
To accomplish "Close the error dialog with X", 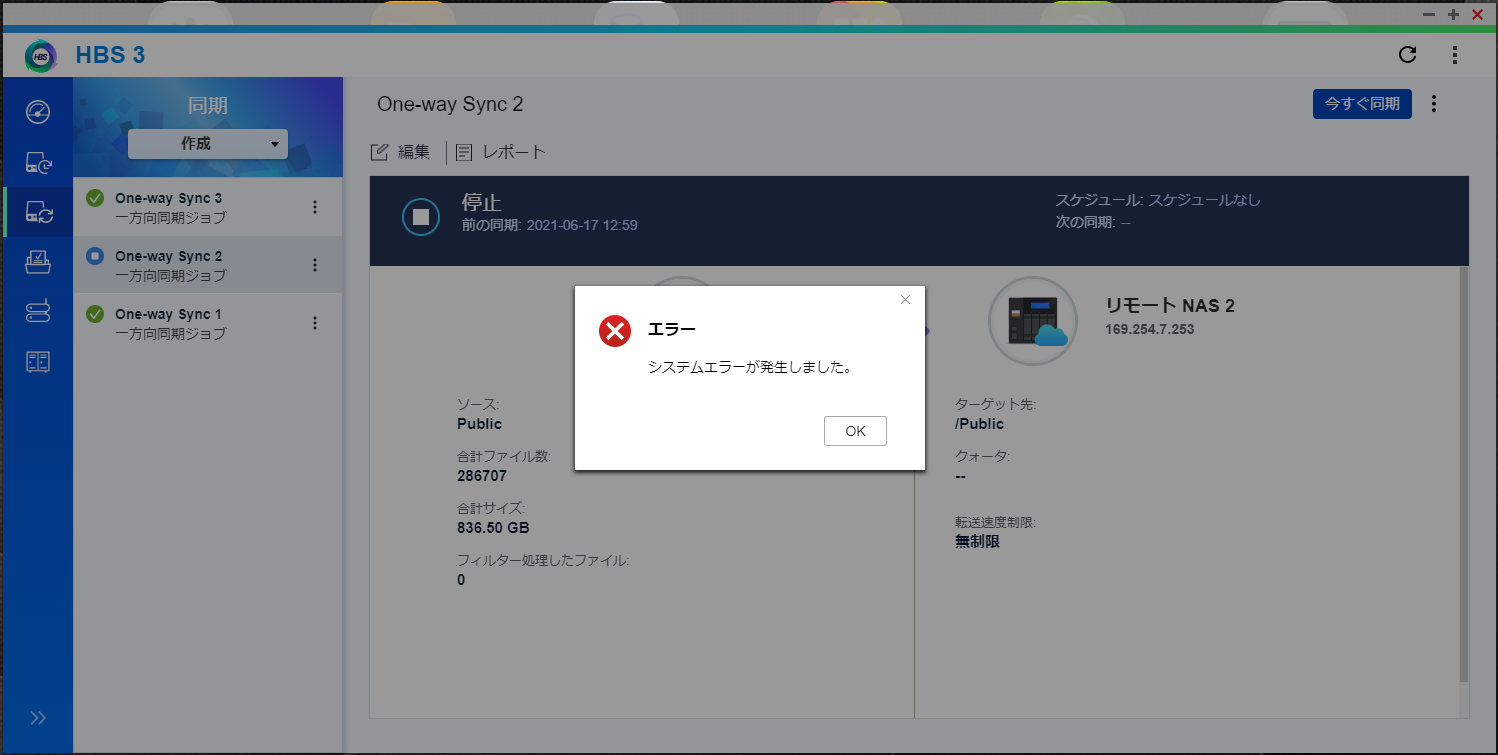I will [905, 299].
